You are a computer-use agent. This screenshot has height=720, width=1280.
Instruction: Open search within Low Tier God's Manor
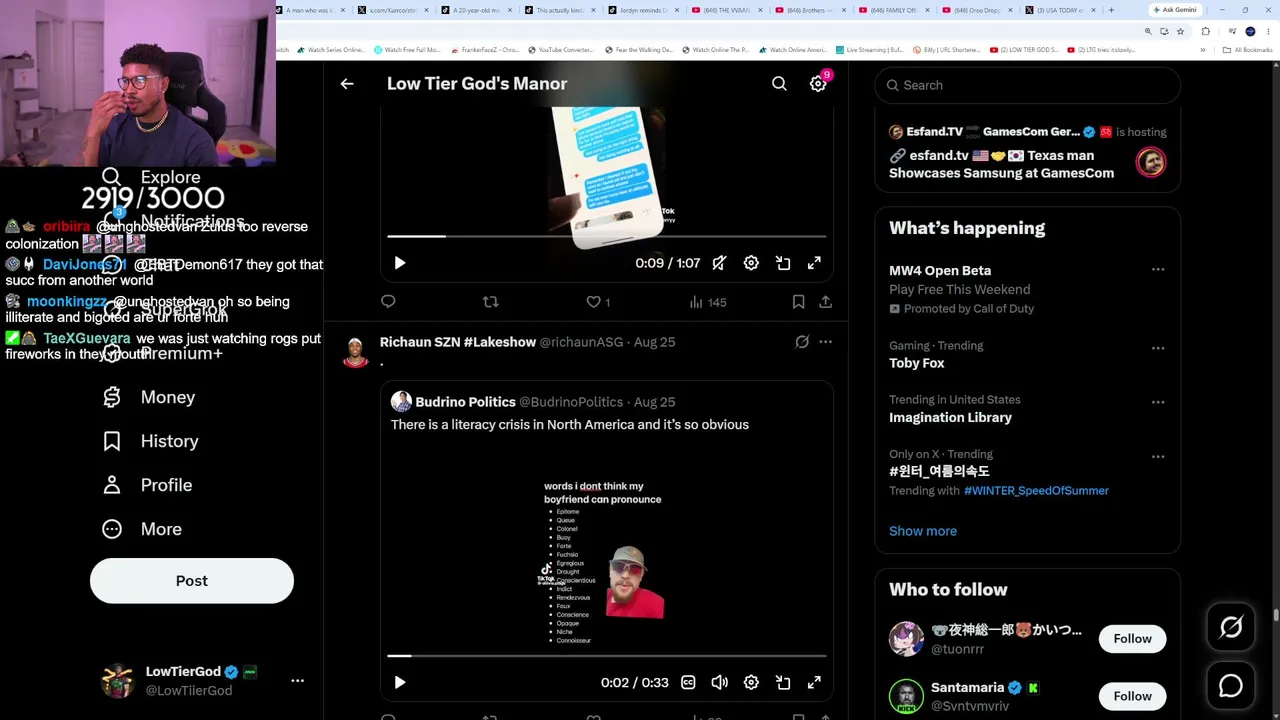coord(779,84)
